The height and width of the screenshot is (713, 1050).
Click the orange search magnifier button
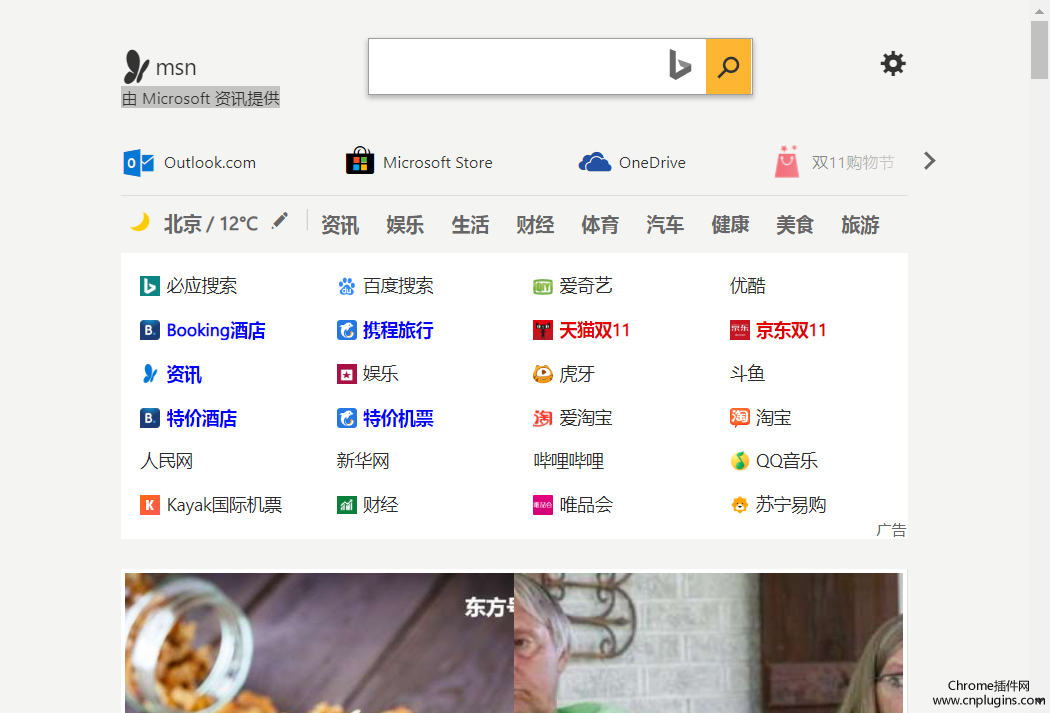[x=729, y=66]
